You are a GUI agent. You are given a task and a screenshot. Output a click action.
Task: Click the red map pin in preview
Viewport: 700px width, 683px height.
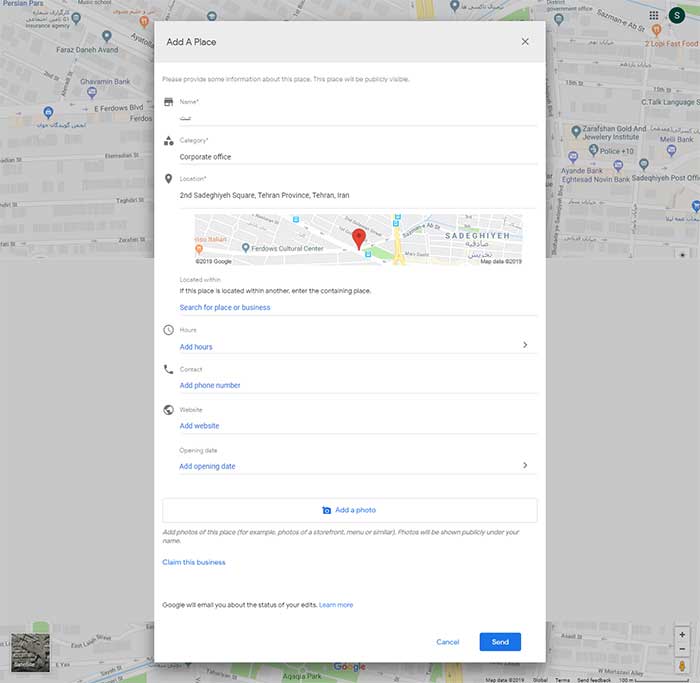[x=359, y=239]
